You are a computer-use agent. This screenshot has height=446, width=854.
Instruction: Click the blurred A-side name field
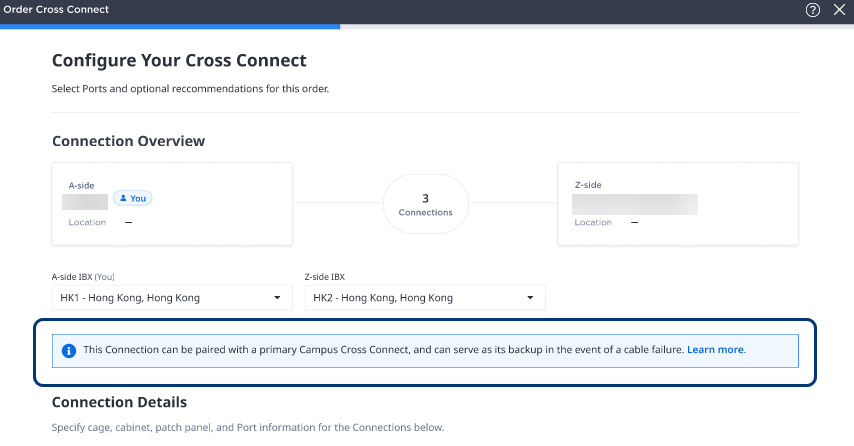pyautogui.click(x=85, y=202)
